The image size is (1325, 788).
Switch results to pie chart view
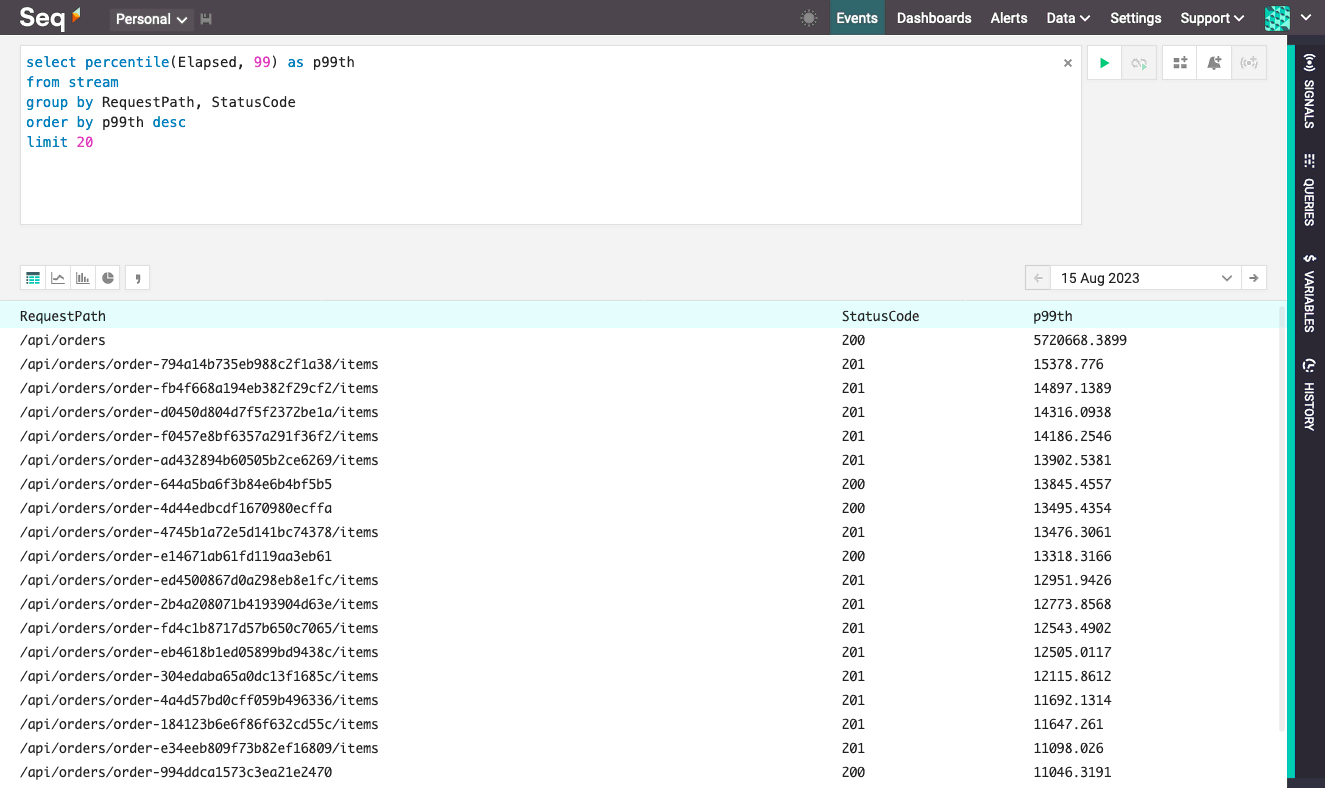tap(108, 278)
